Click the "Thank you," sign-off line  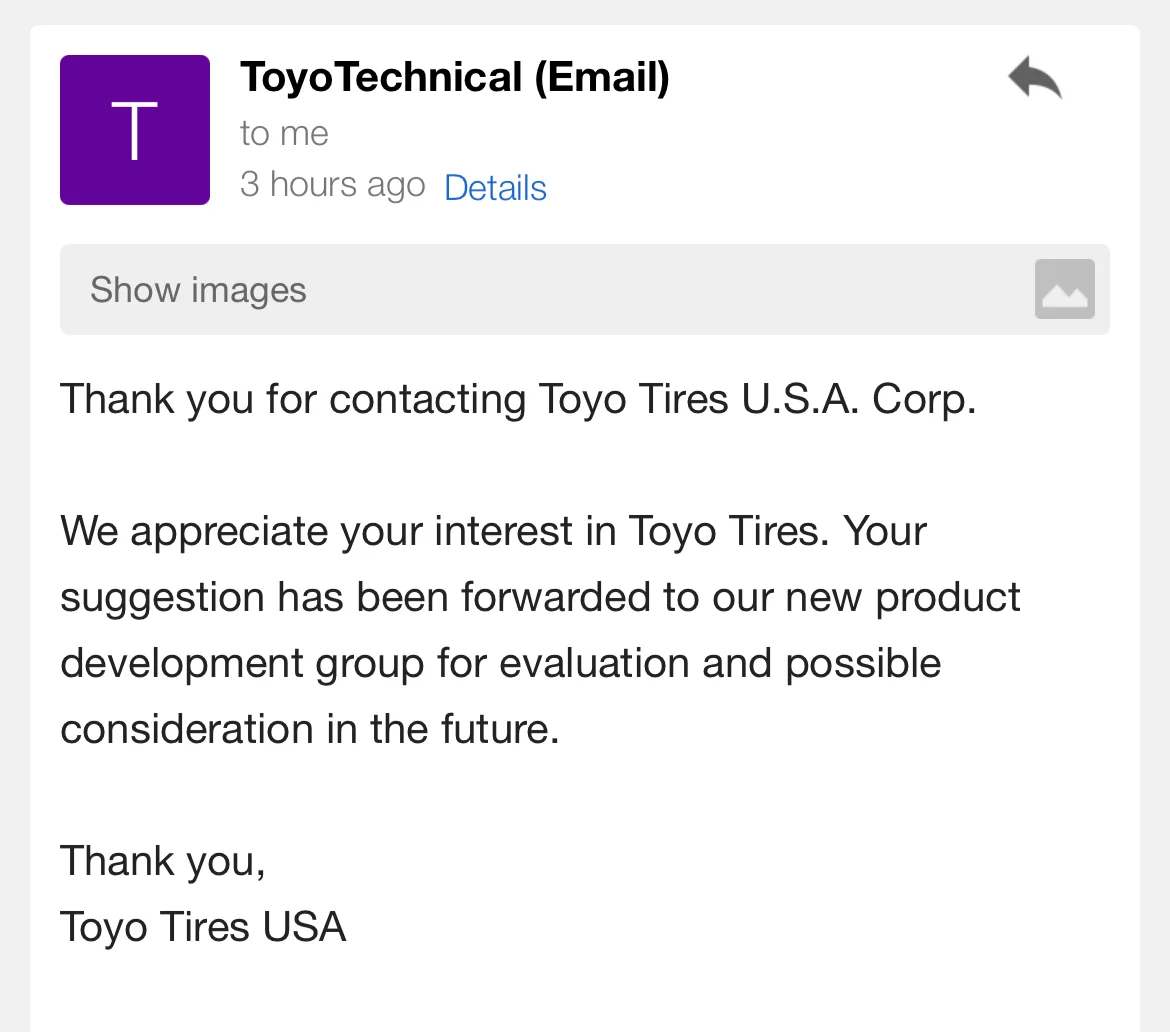(162, 861)
